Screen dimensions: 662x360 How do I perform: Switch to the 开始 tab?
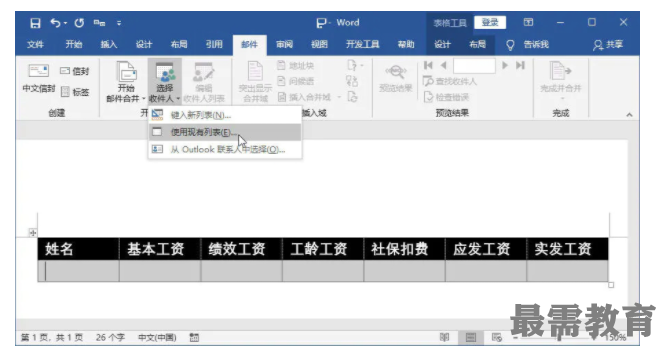tap(73, 44)
